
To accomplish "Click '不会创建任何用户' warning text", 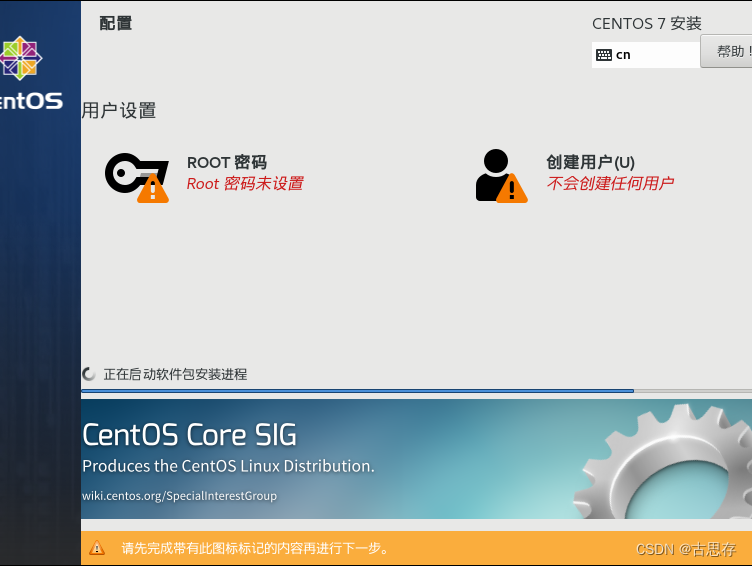I will 610,183.
